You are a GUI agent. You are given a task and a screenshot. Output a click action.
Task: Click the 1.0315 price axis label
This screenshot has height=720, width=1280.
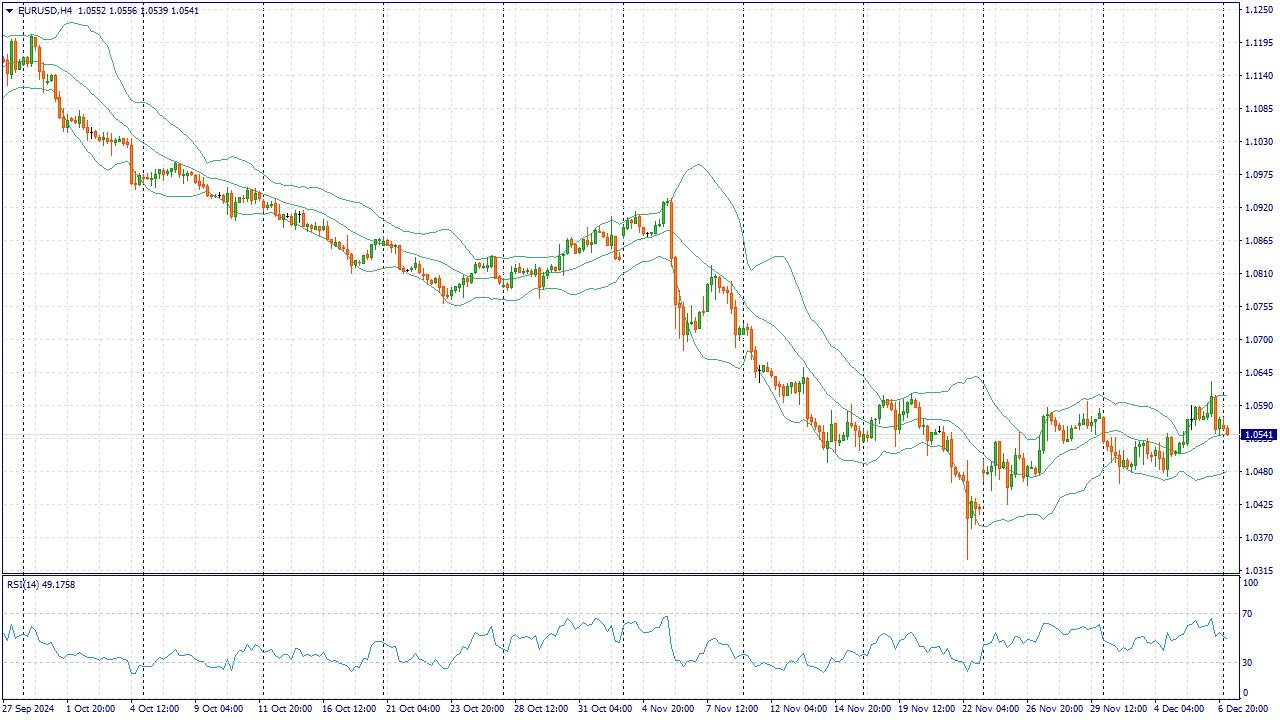(x=1258, y=571)
